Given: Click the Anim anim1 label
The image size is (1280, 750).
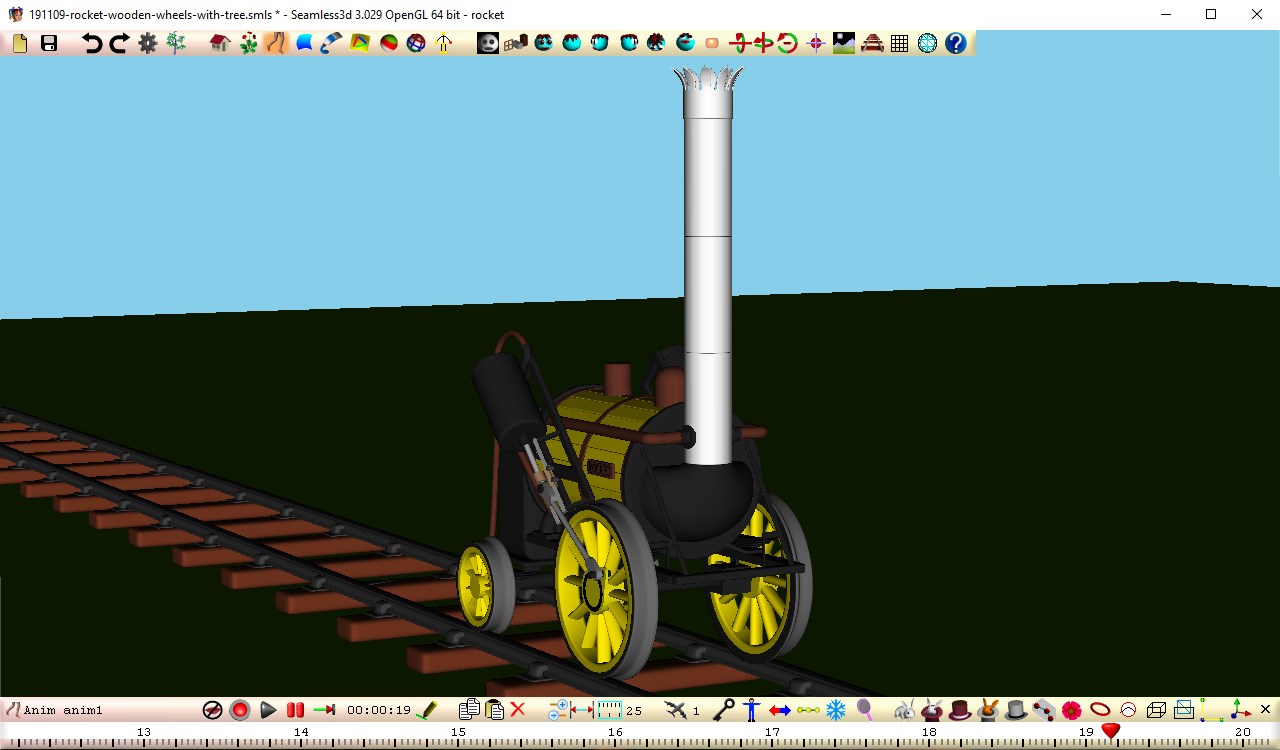Looking at the screenshot, I should click(65, 710).
